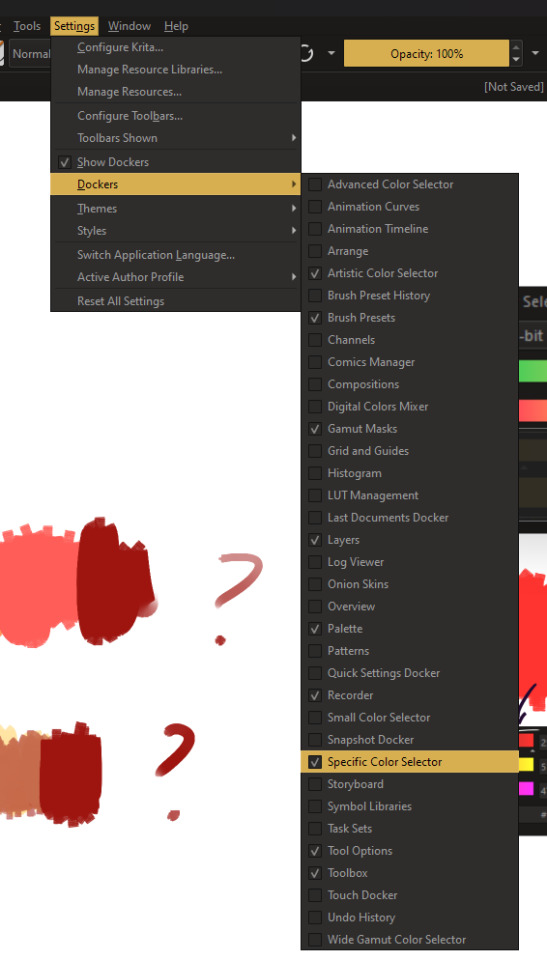Open dropdown arrow left of Opacity slider
Screen dimensions: 547x960
(331, 53)
